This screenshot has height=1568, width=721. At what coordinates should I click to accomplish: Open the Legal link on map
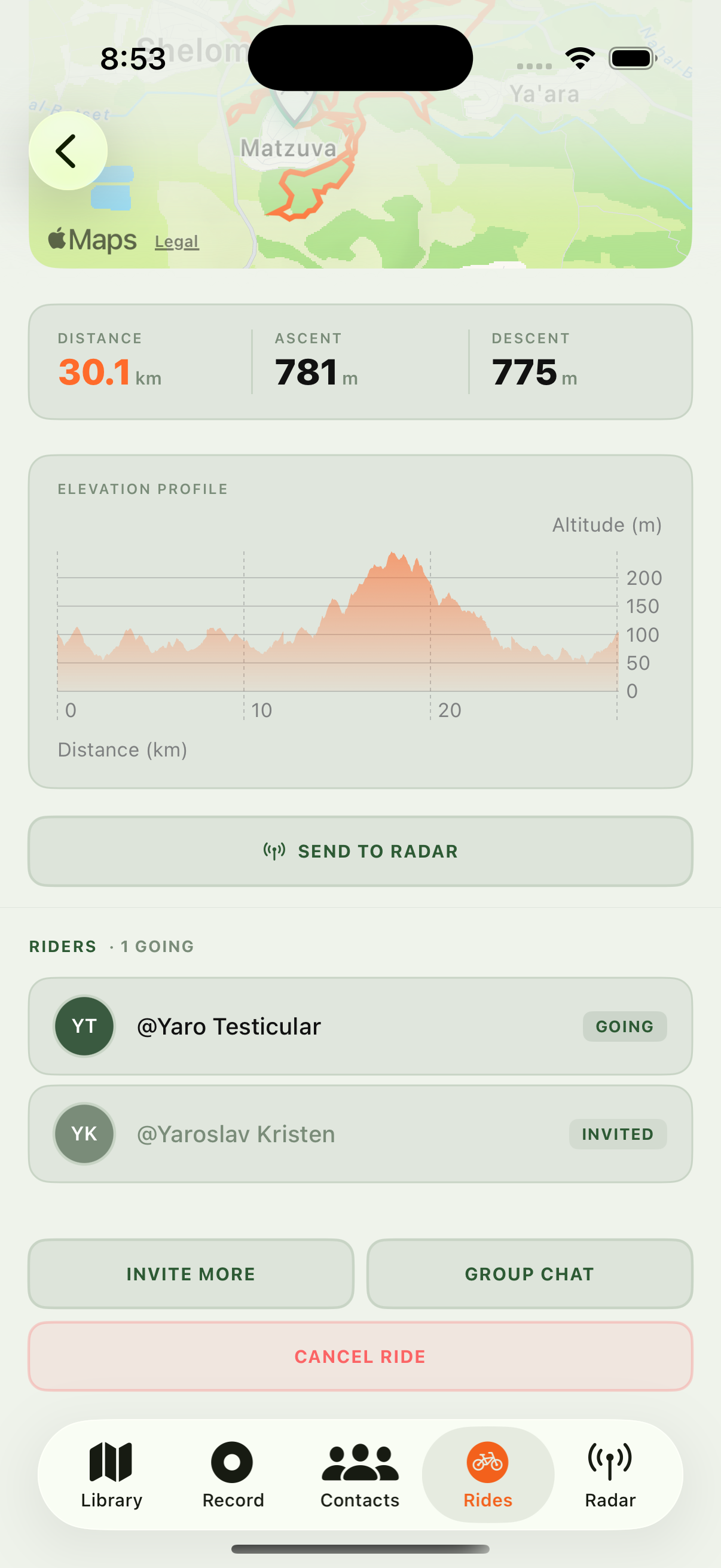click(176, 242)
